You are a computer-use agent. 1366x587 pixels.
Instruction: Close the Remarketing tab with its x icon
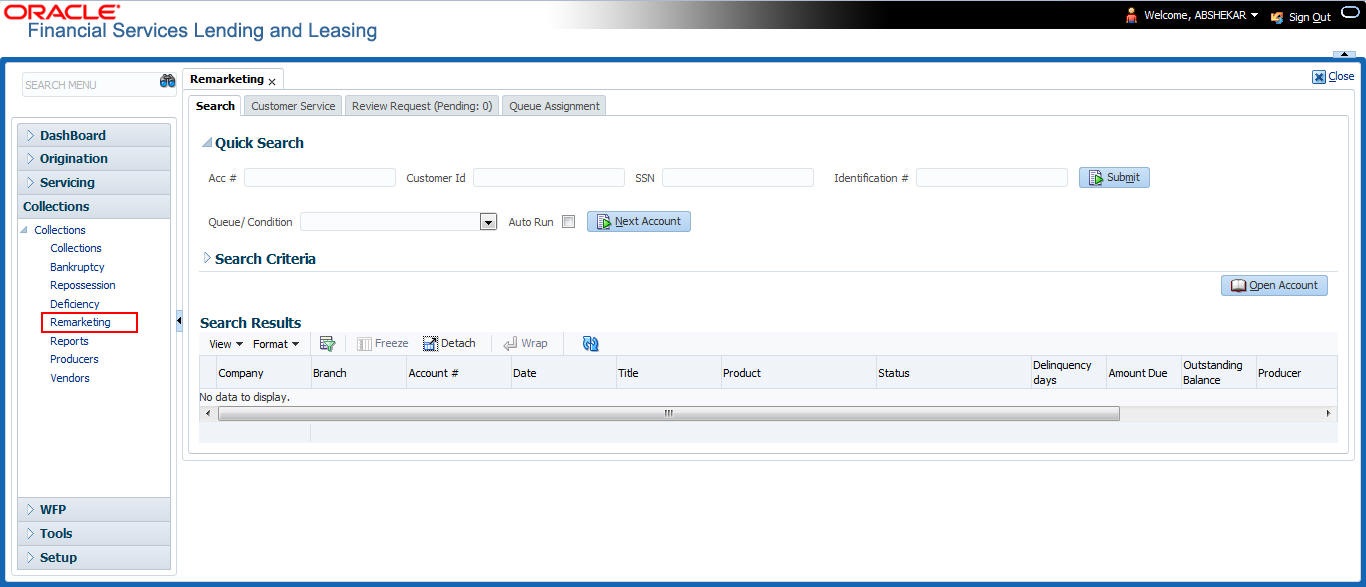click(272, 81)
